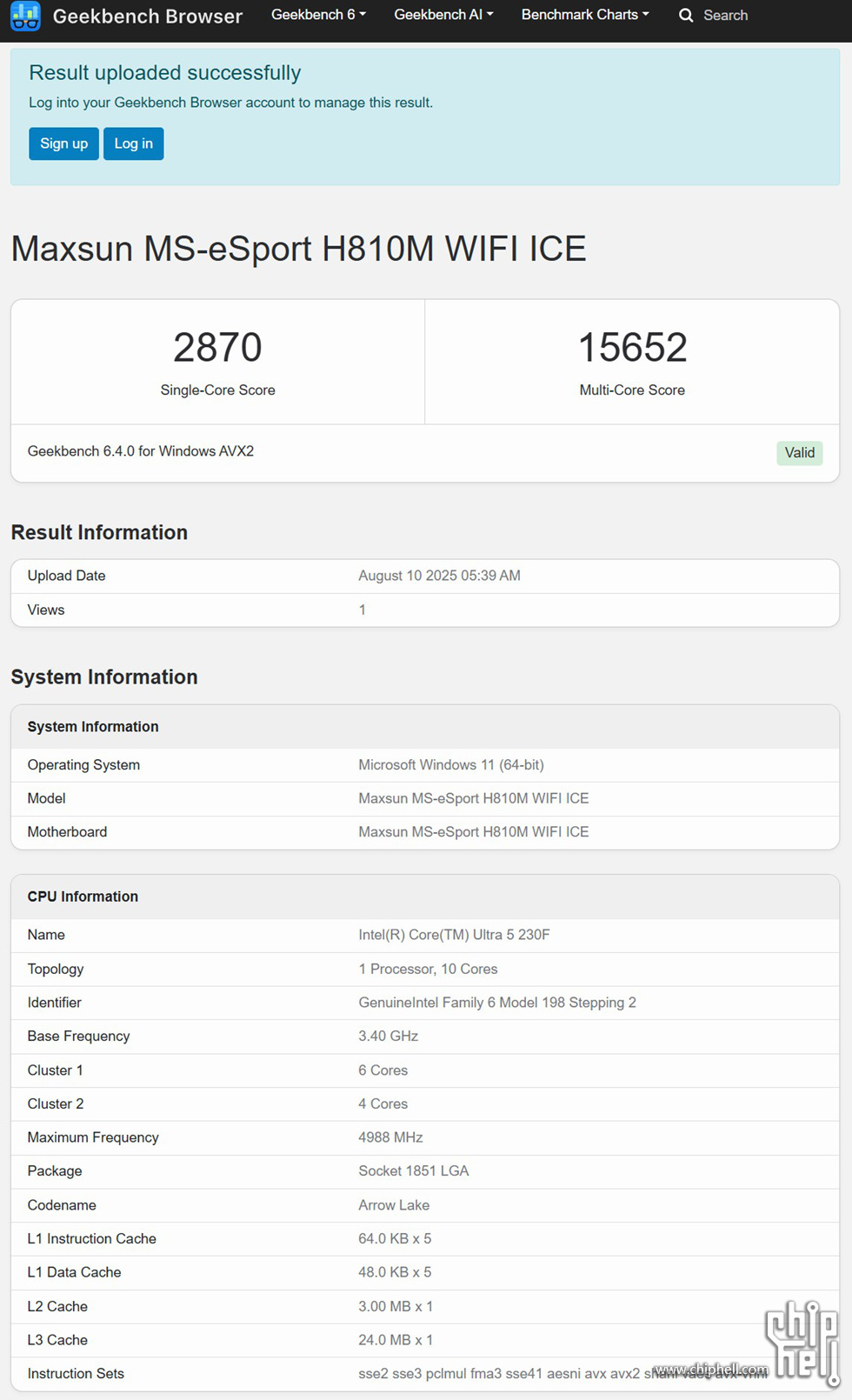Click the search magnifier icon

coord(686,16)
